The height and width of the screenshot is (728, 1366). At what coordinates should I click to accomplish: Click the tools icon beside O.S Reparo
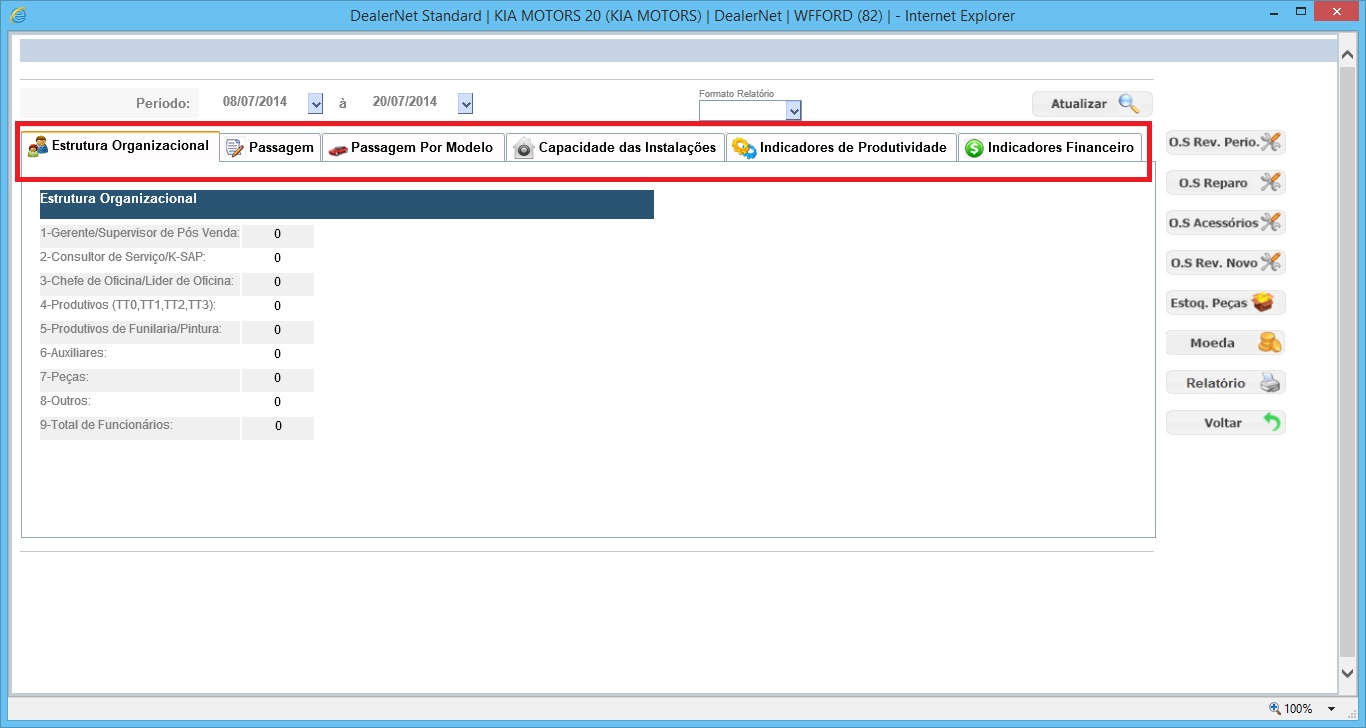(x=1271, y=182)
